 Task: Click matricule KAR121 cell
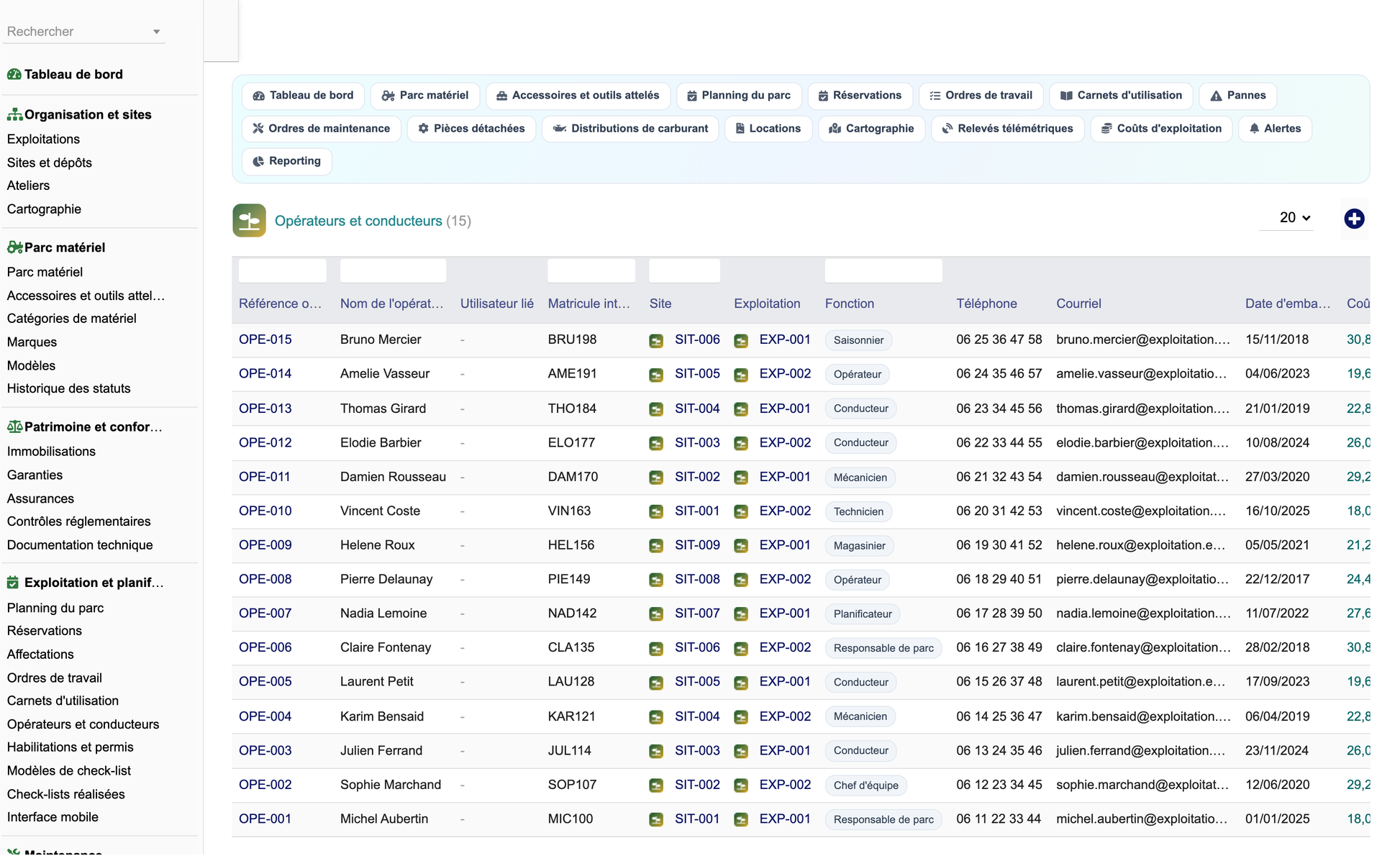pos(571,716)
